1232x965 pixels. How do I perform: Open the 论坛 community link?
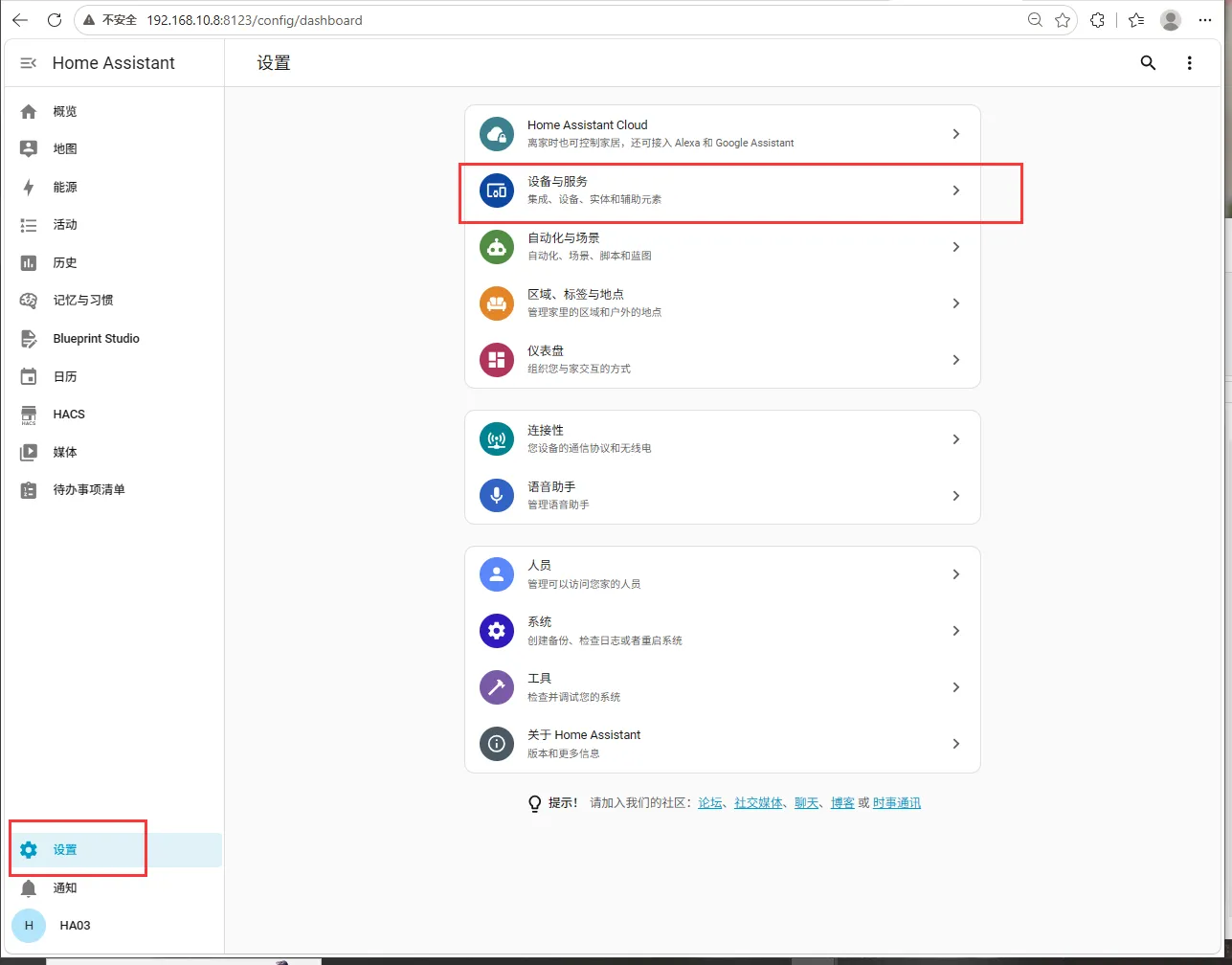(710, 803)
